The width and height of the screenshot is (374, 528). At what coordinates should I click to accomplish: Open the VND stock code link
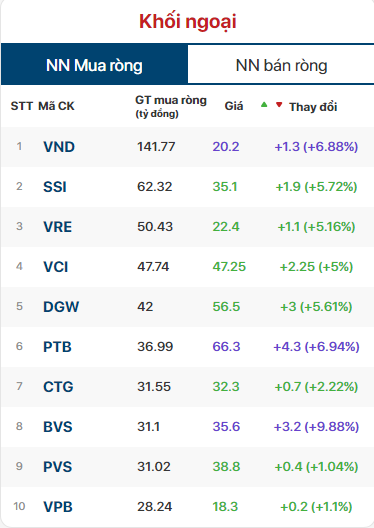pyautogui.click(x=59, y=147)
